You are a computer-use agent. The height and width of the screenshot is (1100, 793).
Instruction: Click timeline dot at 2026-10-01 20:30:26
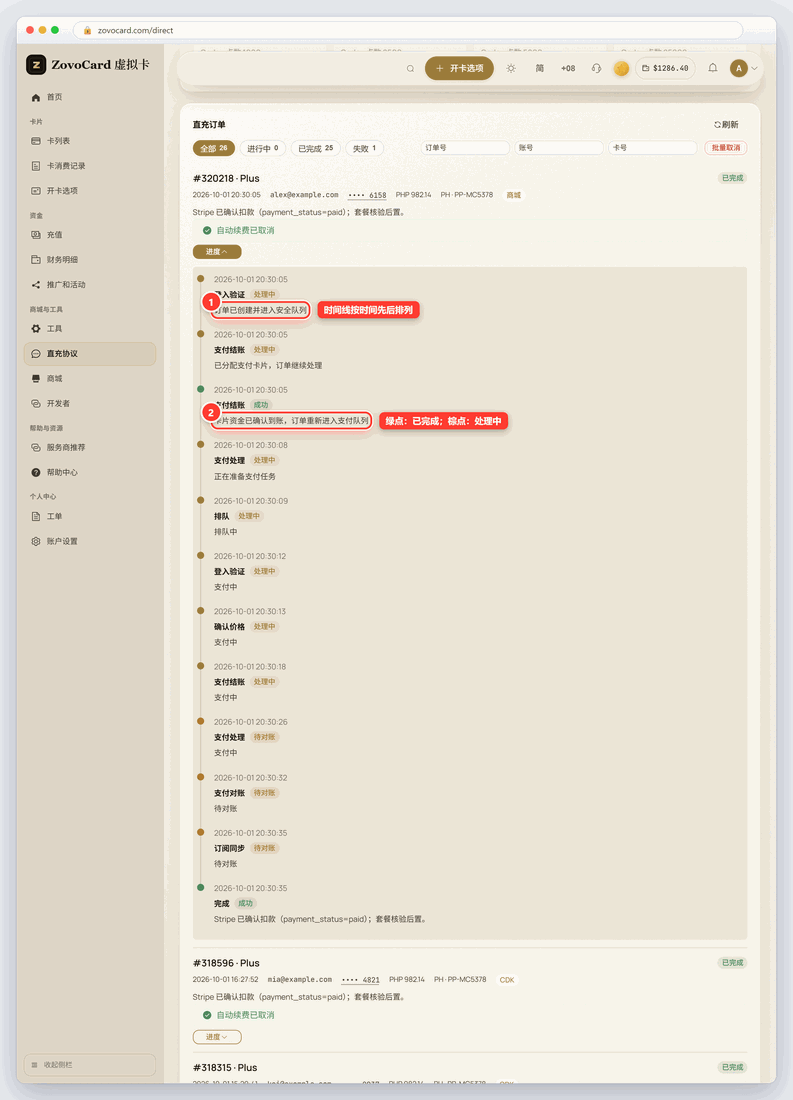[x=201, y=721]
